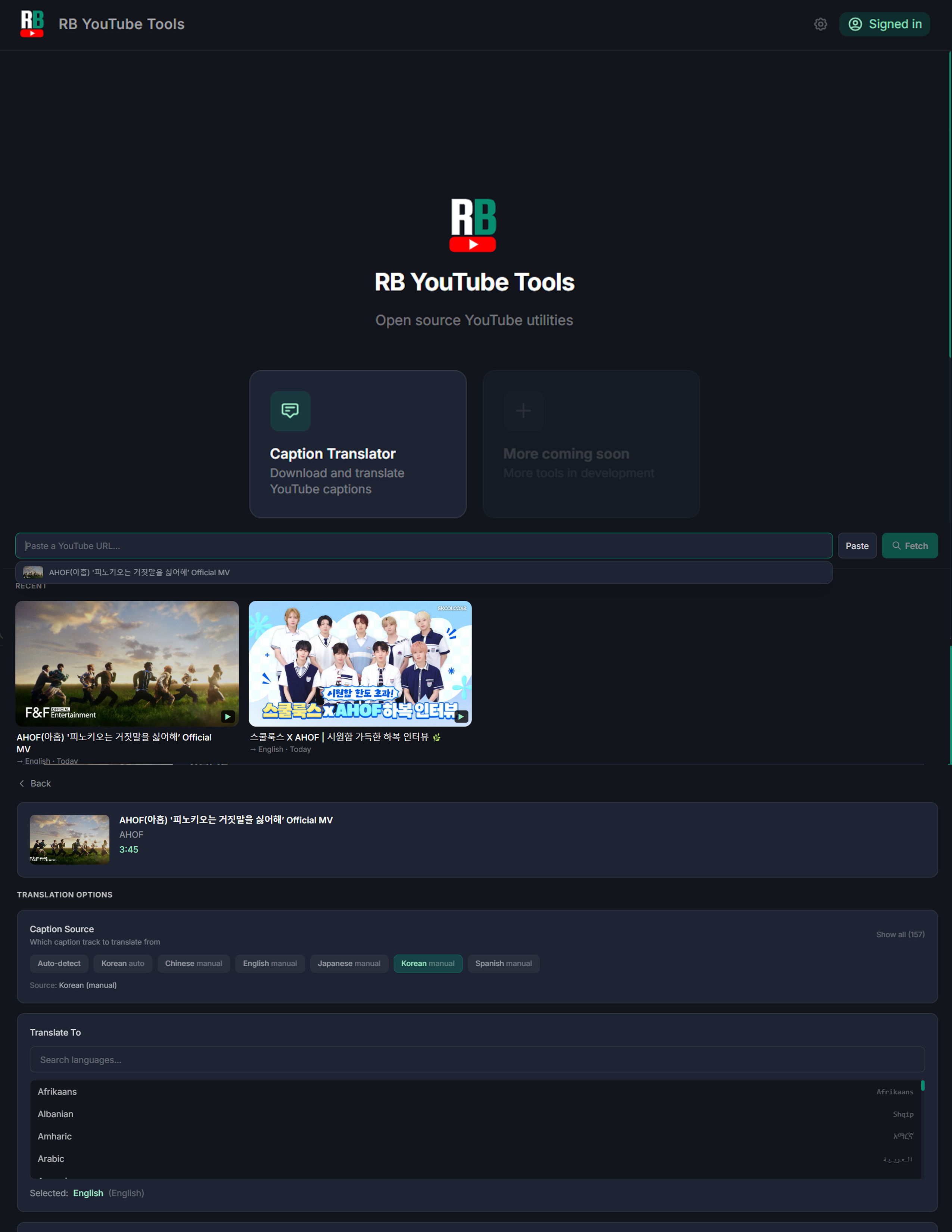Select Chinese manual from source options
Viewport: 952px width, 1232px height.
point(193,964)
